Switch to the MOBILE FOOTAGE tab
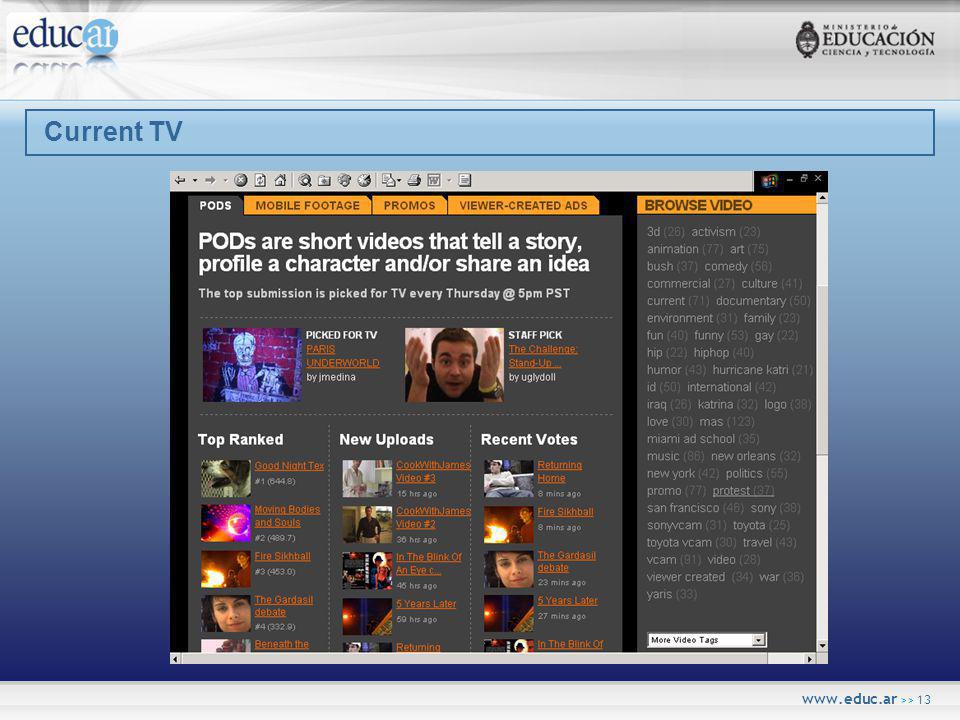960x720 pixels. point(307,206)
